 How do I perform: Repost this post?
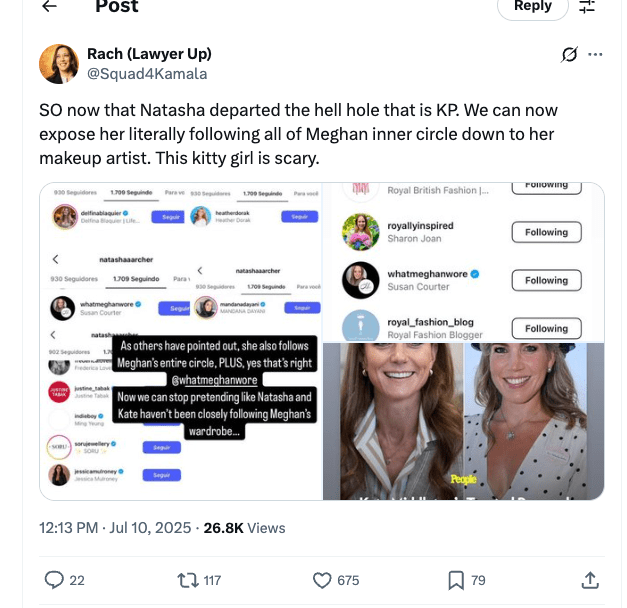[187, 580]
